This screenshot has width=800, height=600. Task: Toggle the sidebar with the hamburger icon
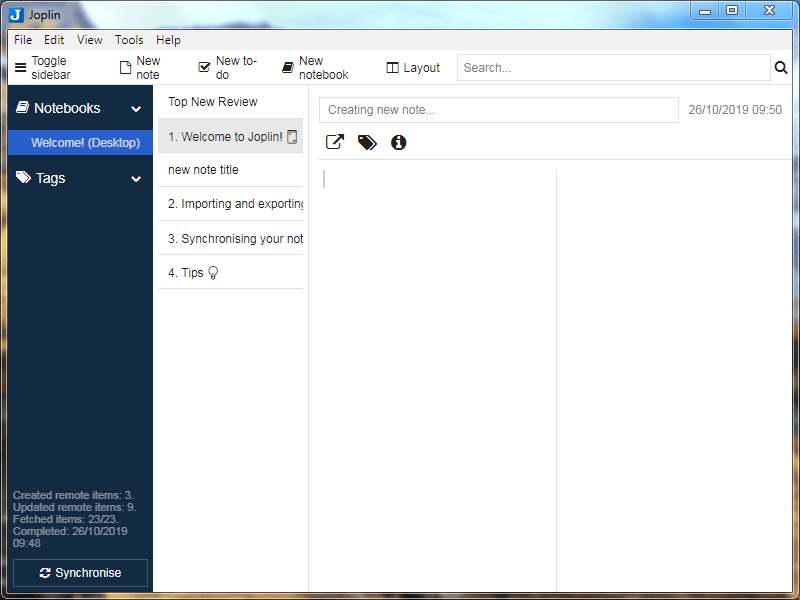click(x=20, y=67)
